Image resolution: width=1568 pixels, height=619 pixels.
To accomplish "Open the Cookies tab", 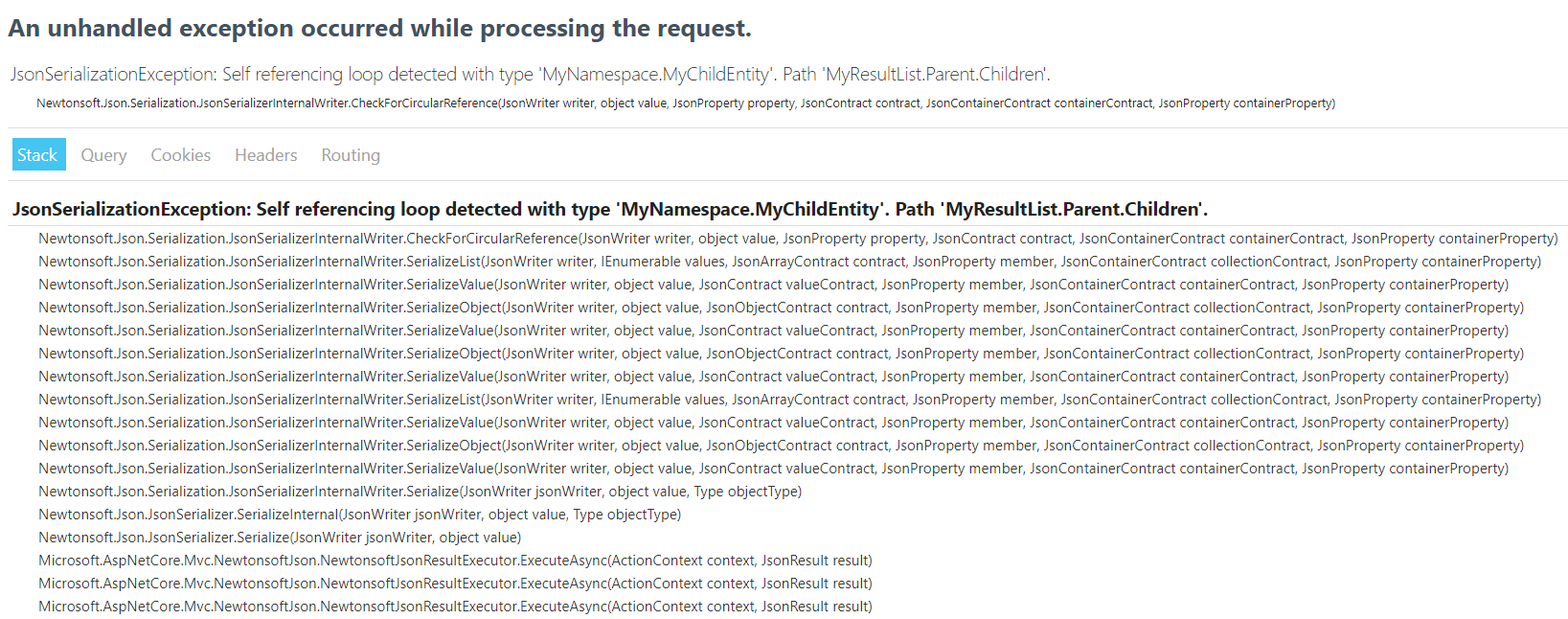I will (180, 154).
